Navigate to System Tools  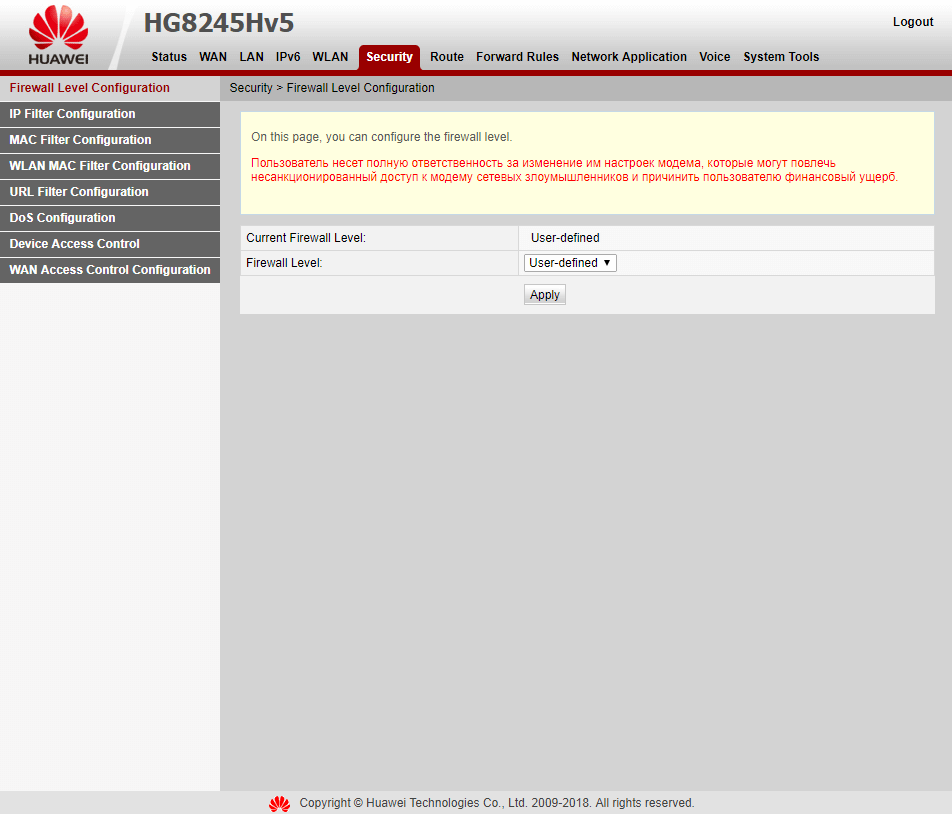[781, 57]
